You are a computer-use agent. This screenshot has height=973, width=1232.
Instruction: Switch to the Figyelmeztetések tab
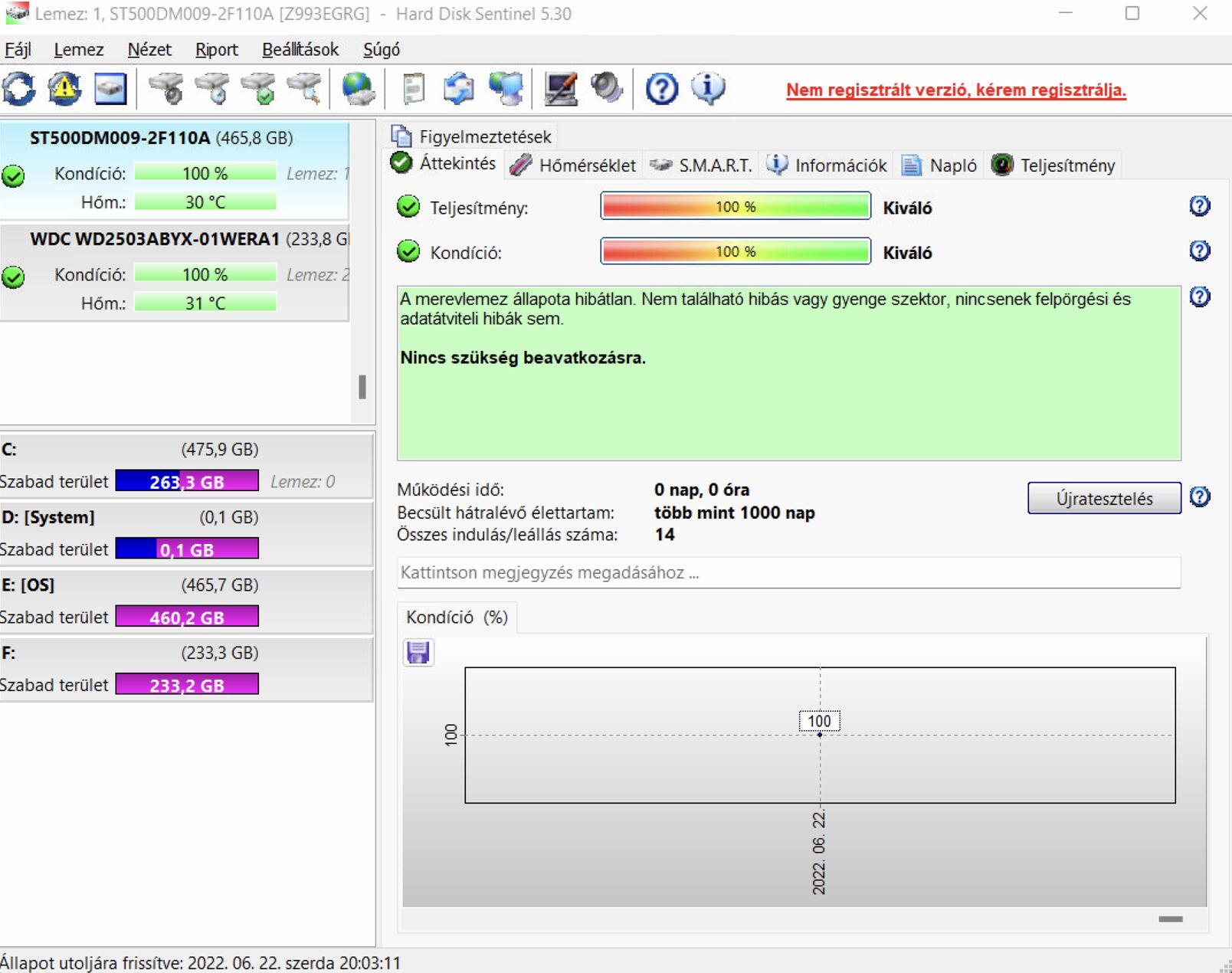click(x=472, y=136)
